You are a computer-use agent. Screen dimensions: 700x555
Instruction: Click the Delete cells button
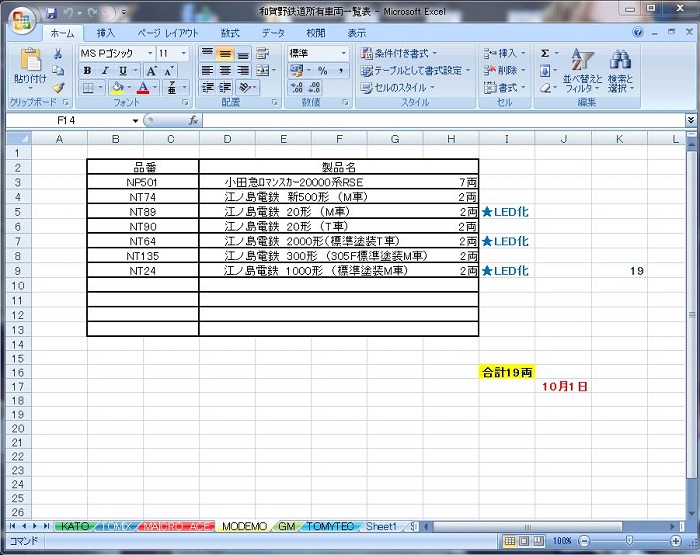click(x=505, y=71)
